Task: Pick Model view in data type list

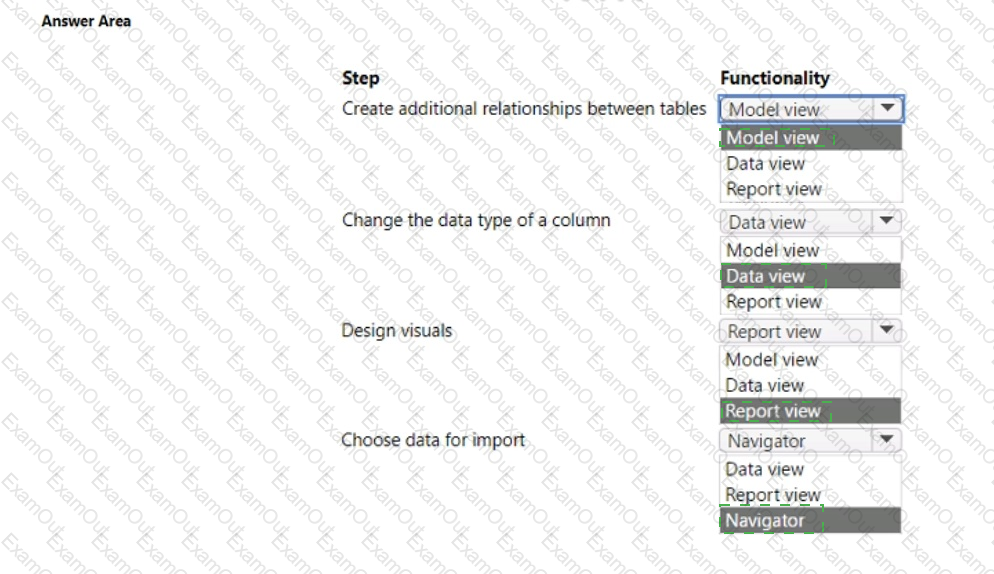Action: [x=810, y=251]
